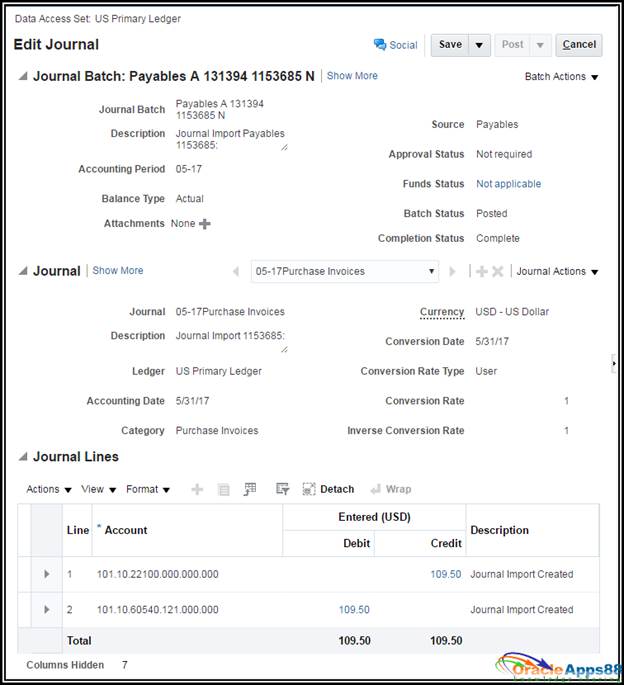Viewport: 624px width, 685px height.
Task: Add a new journal with plus icon
Action: coord(482,272)
